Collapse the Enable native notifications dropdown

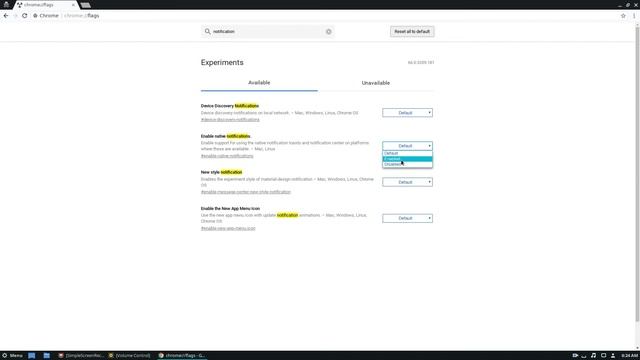coord(407,146)
